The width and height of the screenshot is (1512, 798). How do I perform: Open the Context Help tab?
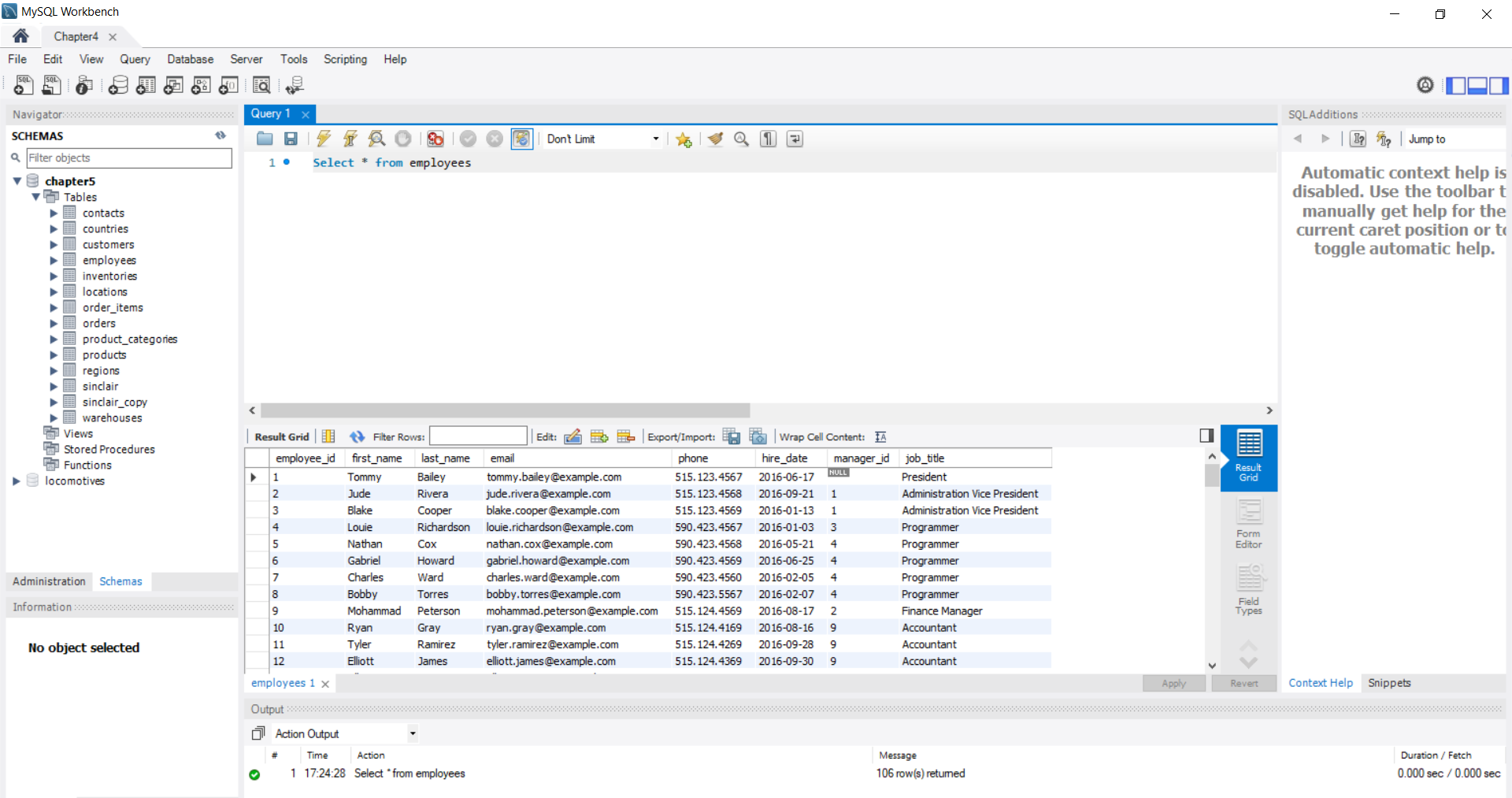click(x=1321, y=683)
